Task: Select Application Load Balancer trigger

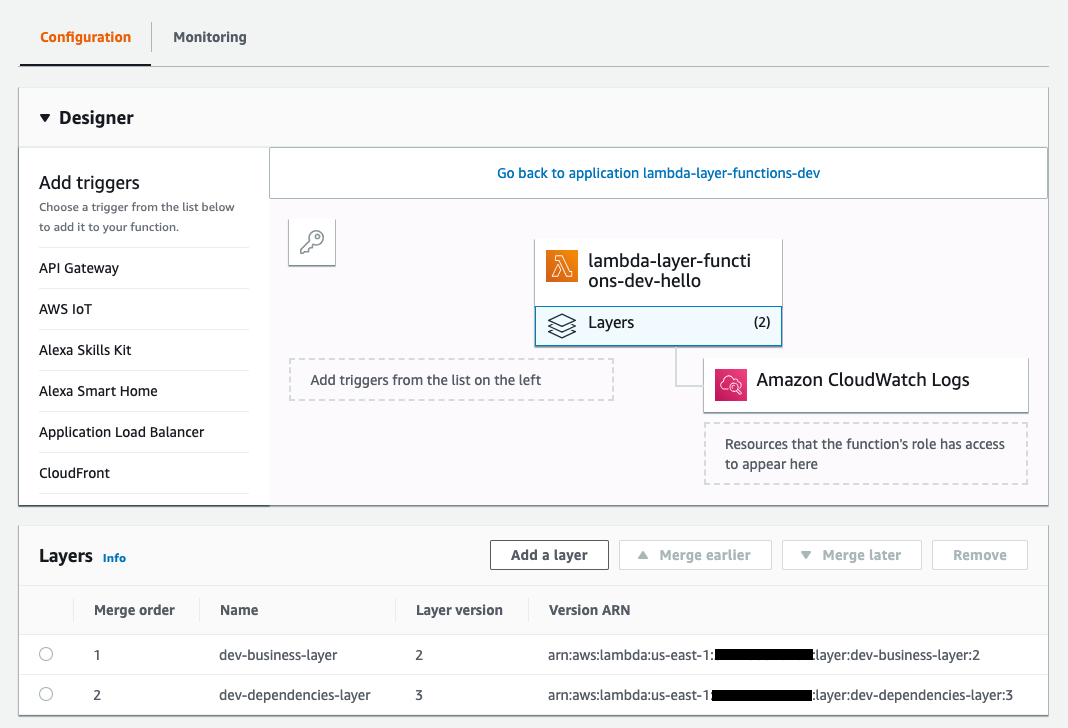Action: coord(121,432)
